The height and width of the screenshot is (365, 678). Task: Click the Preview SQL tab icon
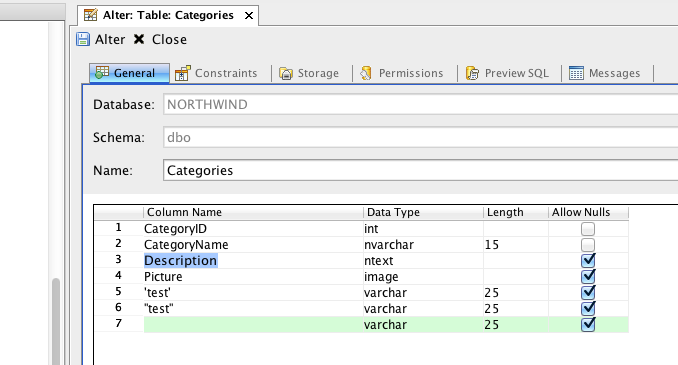pos(472,73)
